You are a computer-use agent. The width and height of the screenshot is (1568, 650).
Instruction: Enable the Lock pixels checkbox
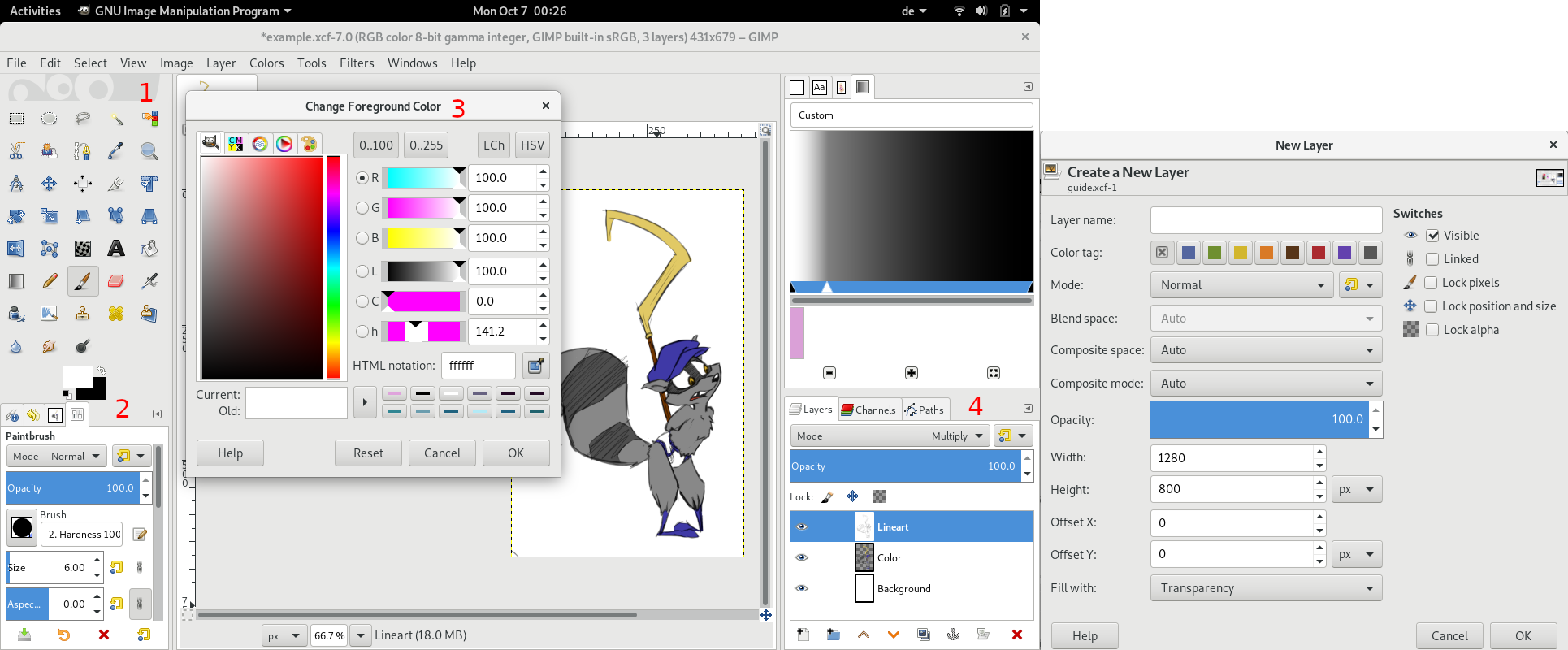[x=1432, y=283]
